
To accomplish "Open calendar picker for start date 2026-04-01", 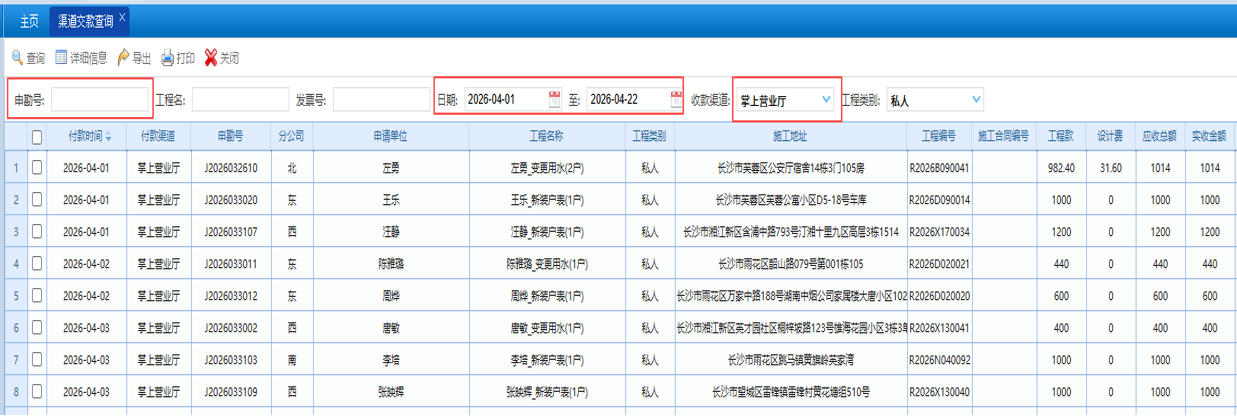I will point(555,99).
